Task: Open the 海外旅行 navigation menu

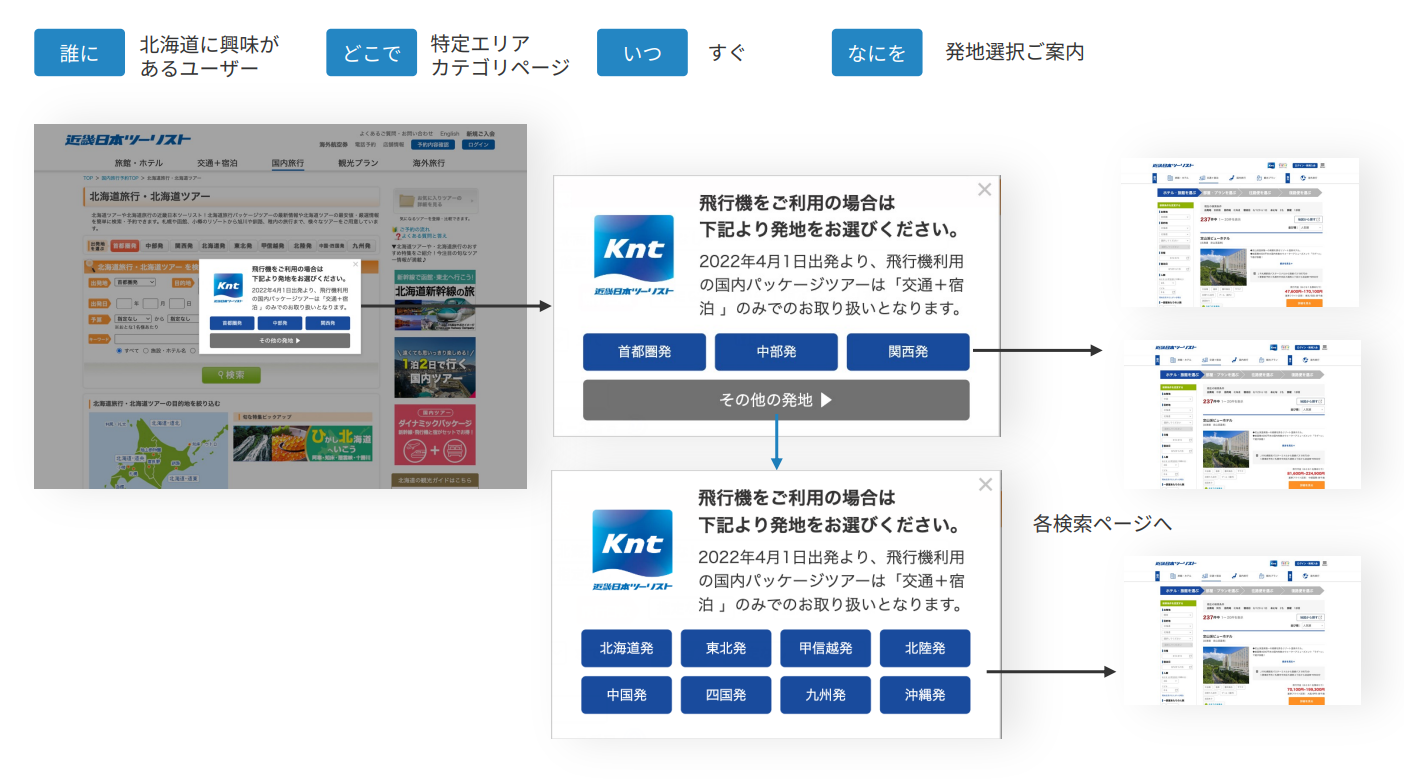Action: tap(428, 163)
